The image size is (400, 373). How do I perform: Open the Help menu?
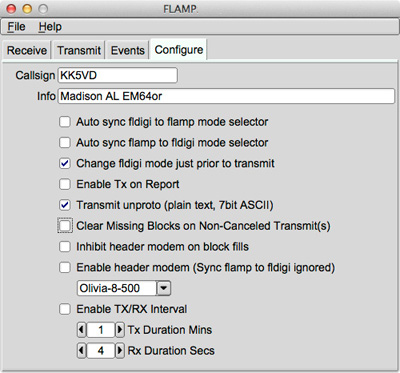[x=50, y=27]
